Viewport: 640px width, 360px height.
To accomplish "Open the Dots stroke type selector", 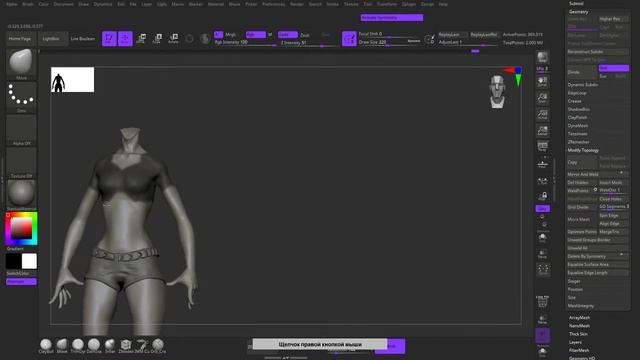I will (x=21, y=97).
